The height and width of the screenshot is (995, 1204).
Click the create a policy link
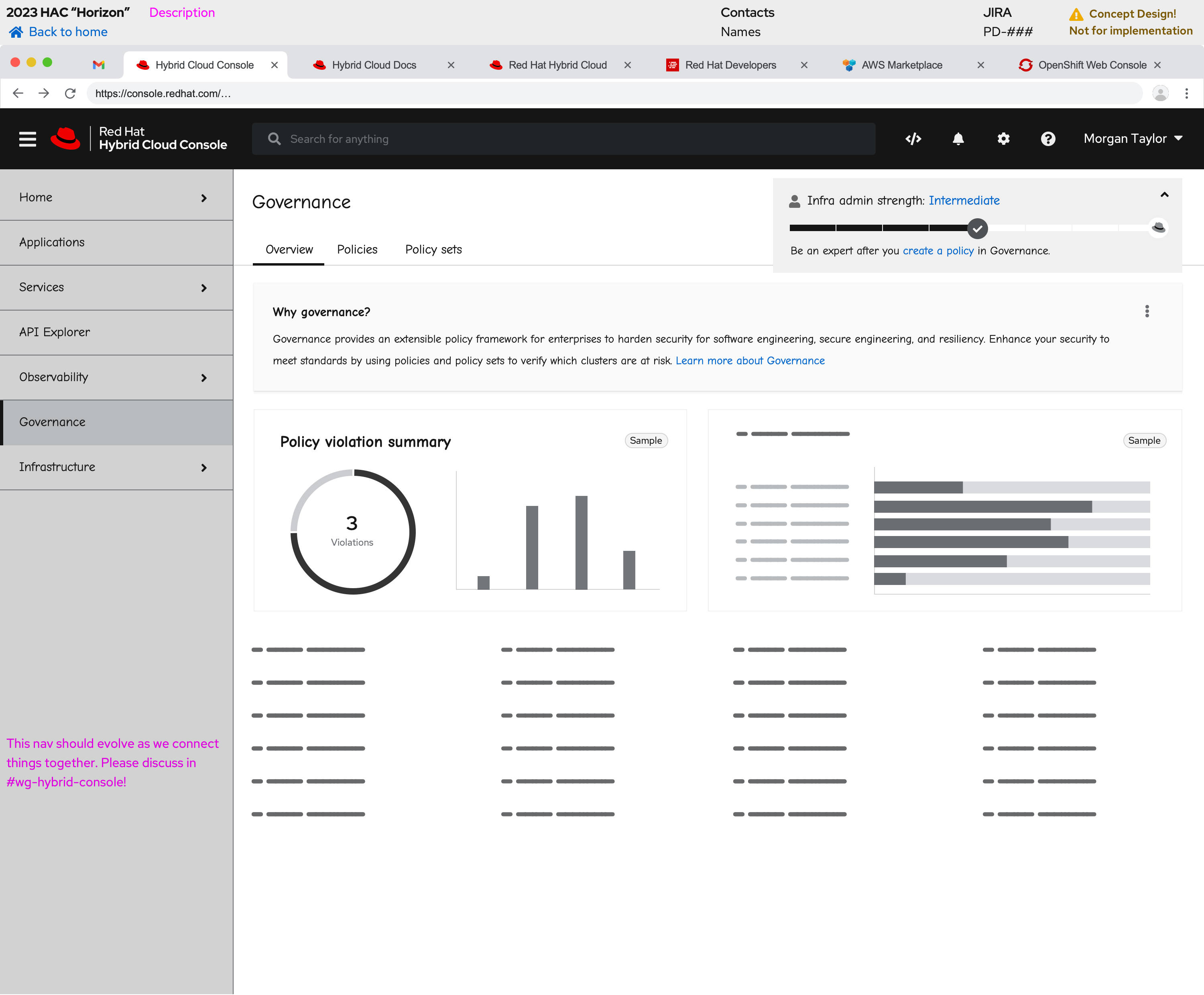point(938,250)
